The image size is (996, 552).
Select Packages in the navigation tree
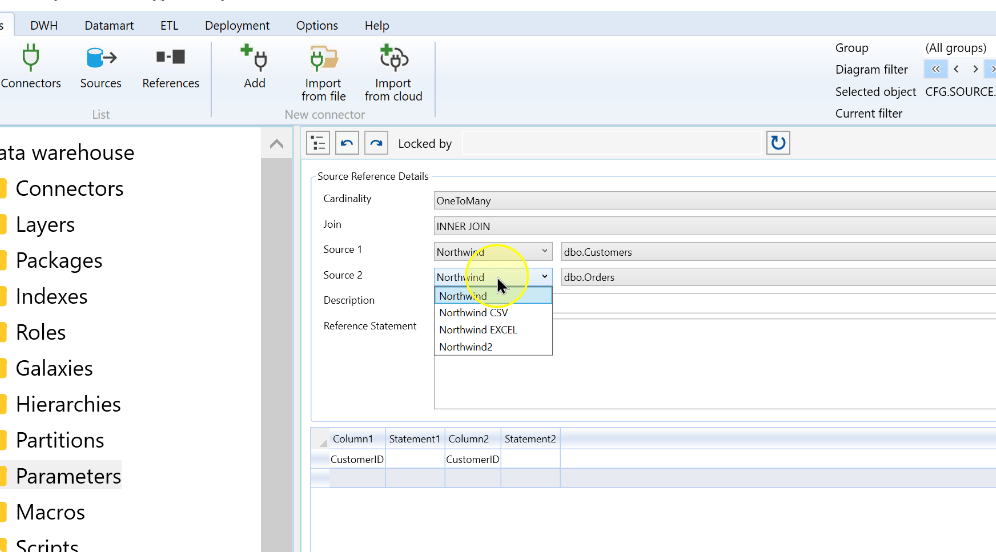pos(59,260)
